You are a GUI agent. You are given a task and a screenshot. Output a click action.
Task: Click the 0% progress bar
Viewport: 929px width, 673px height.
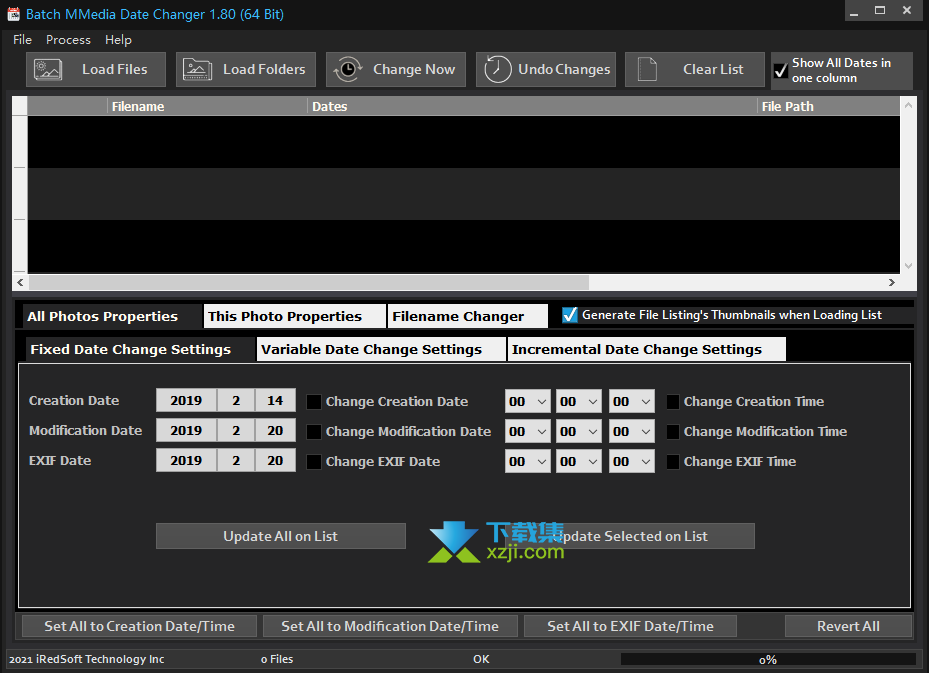click(x=768, y=659)
